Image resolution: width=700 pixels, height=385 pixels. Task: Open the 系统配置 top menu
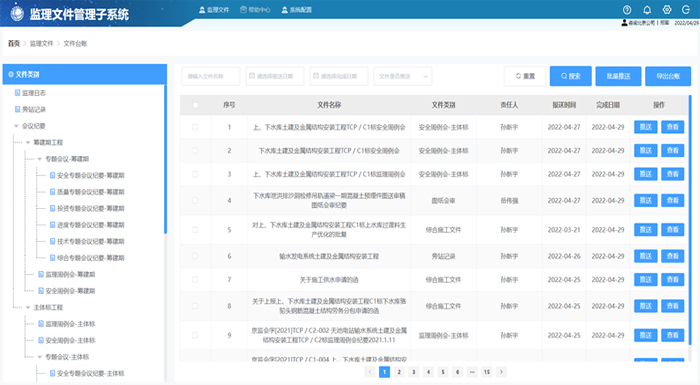296,10
